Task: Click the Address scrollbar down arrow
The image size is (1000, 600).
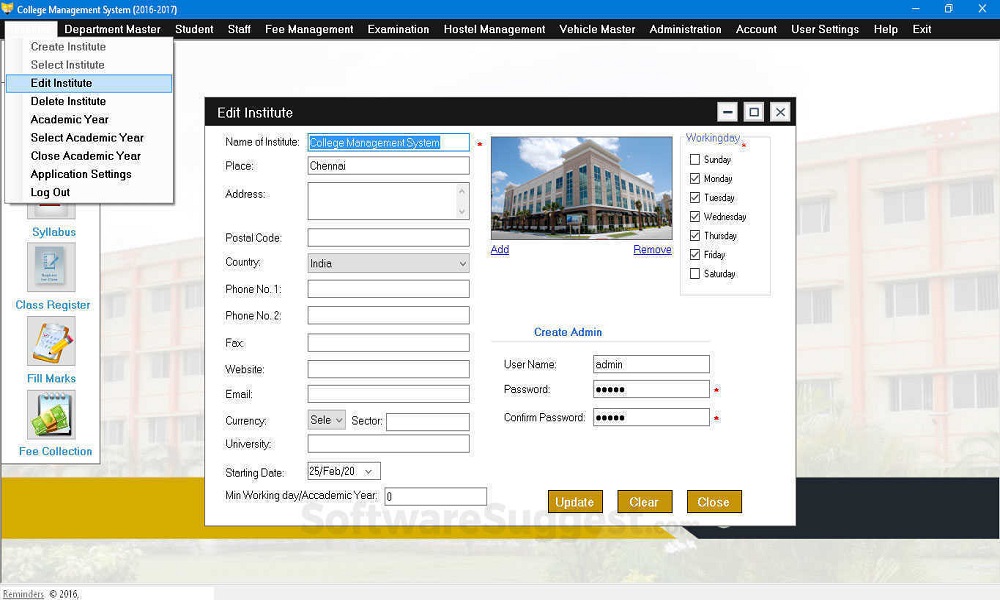Action: point(462,211)
